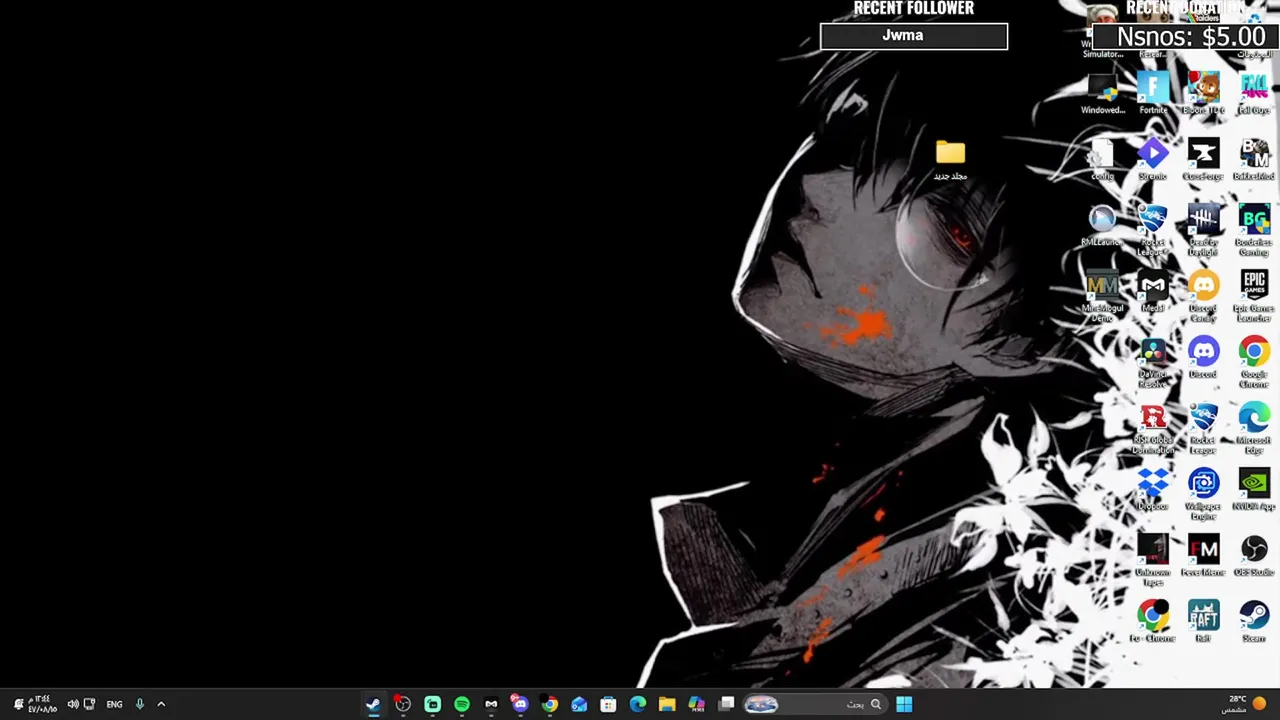Open the Bloons TD 6 desktop shortcut
The height and width of the screenshot is (720, 1280).
(x=1203, y=93)
